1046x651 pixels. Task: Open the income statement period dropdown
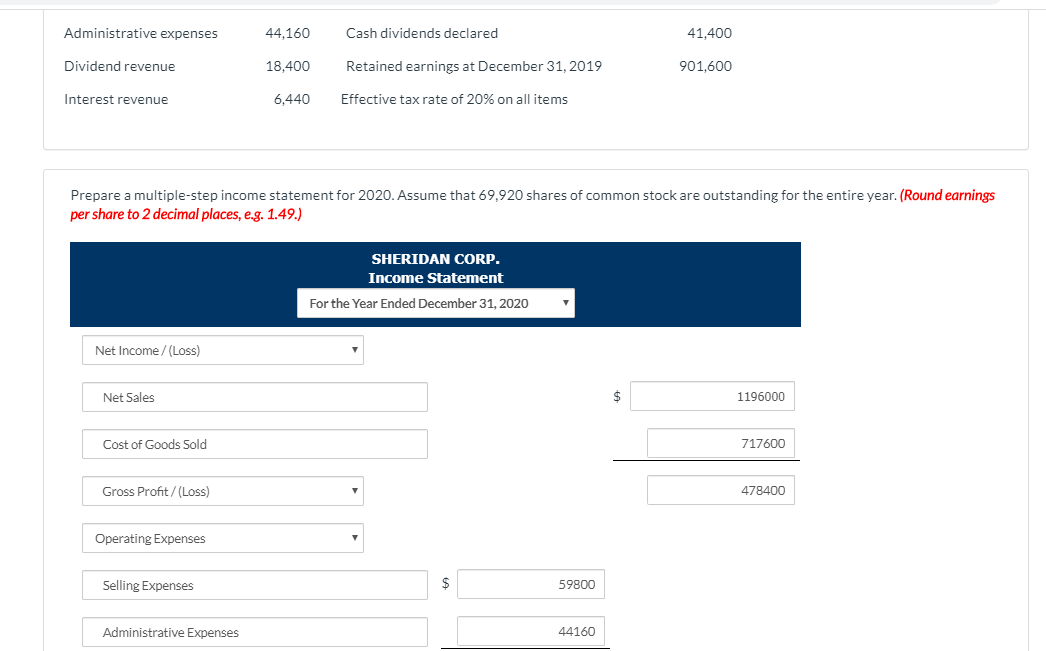tap(435, 302)
